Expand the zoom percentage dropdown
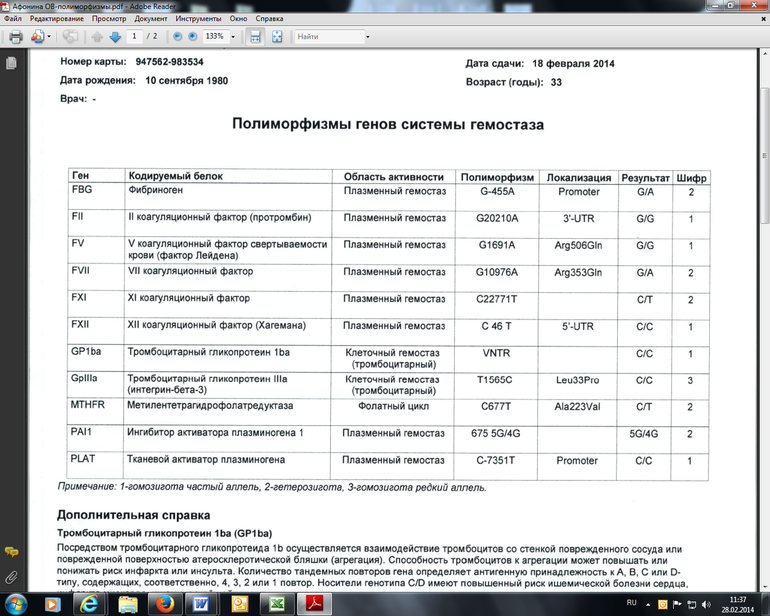The width and height of the screenshot is (770, 616). 233,37
